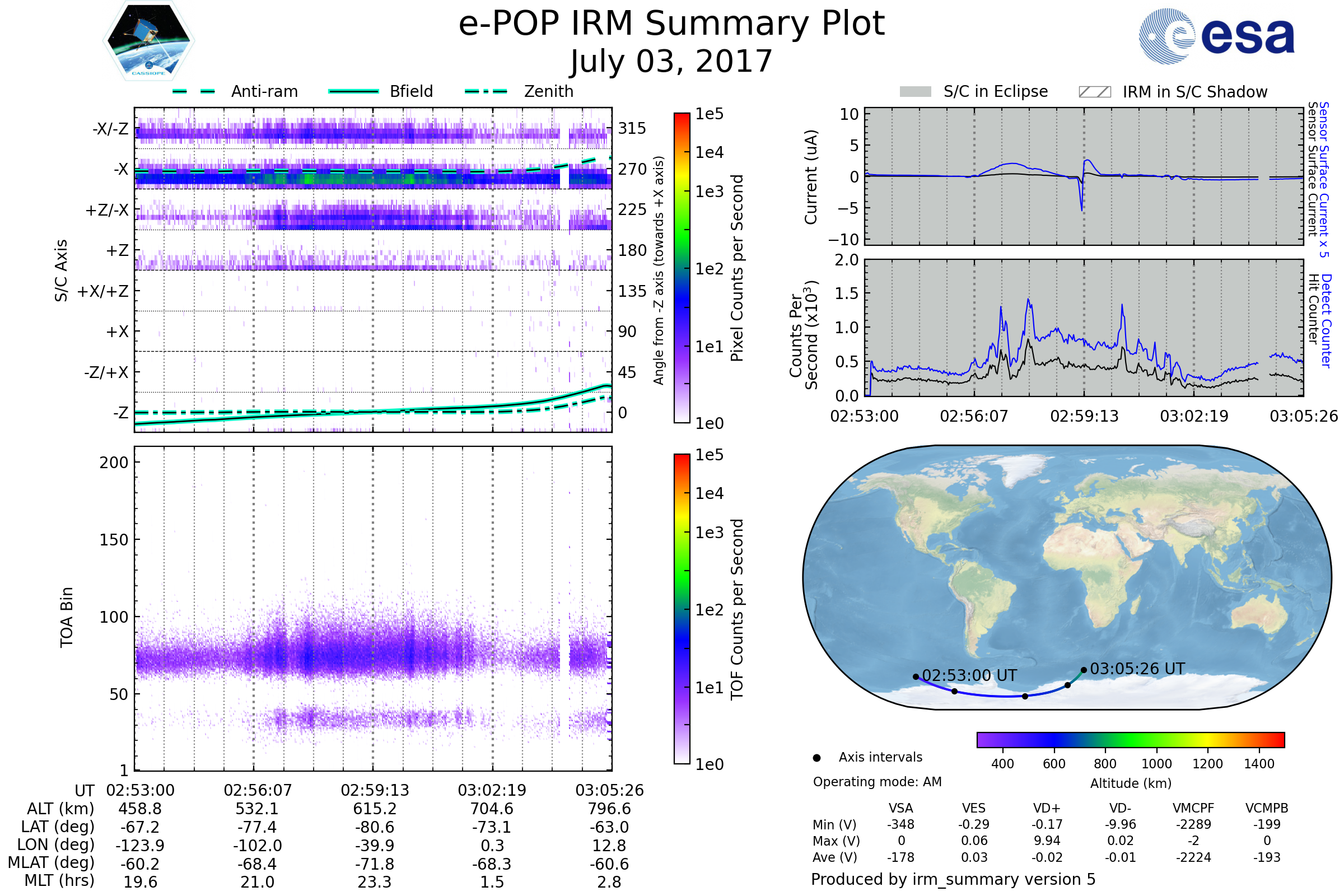Click the VSA voltage column header
The width and height of the screenshot is (1344, 896).
pos(900,808)
